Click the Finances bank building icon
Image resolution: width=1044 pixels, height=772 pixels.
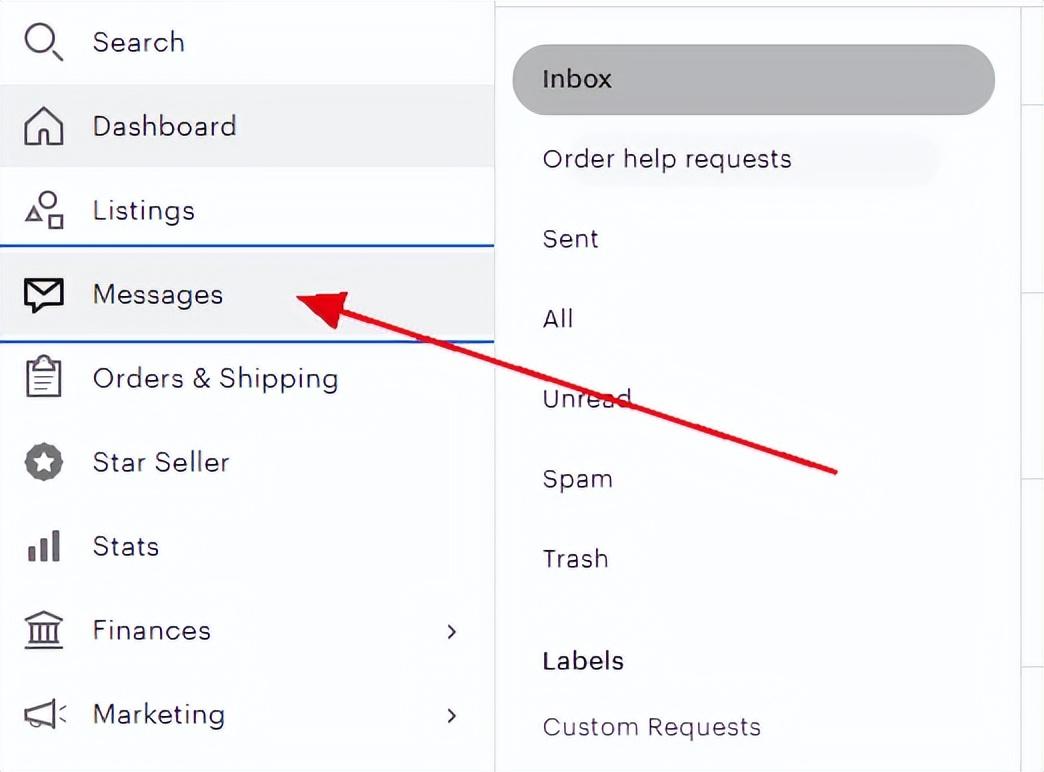[43, 630]
